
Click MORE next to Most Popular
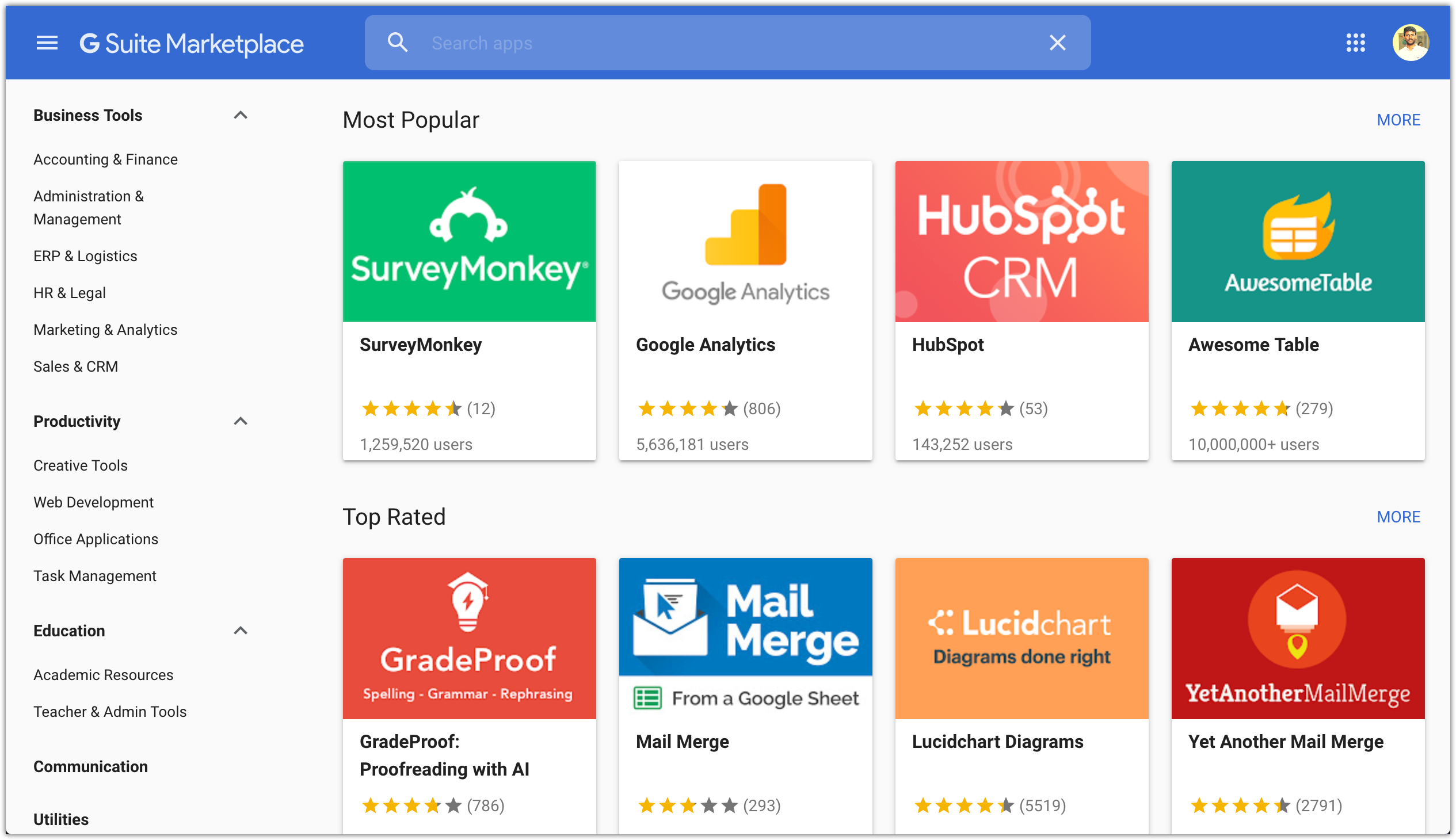pyautogui.click(x=1398, y=120)
